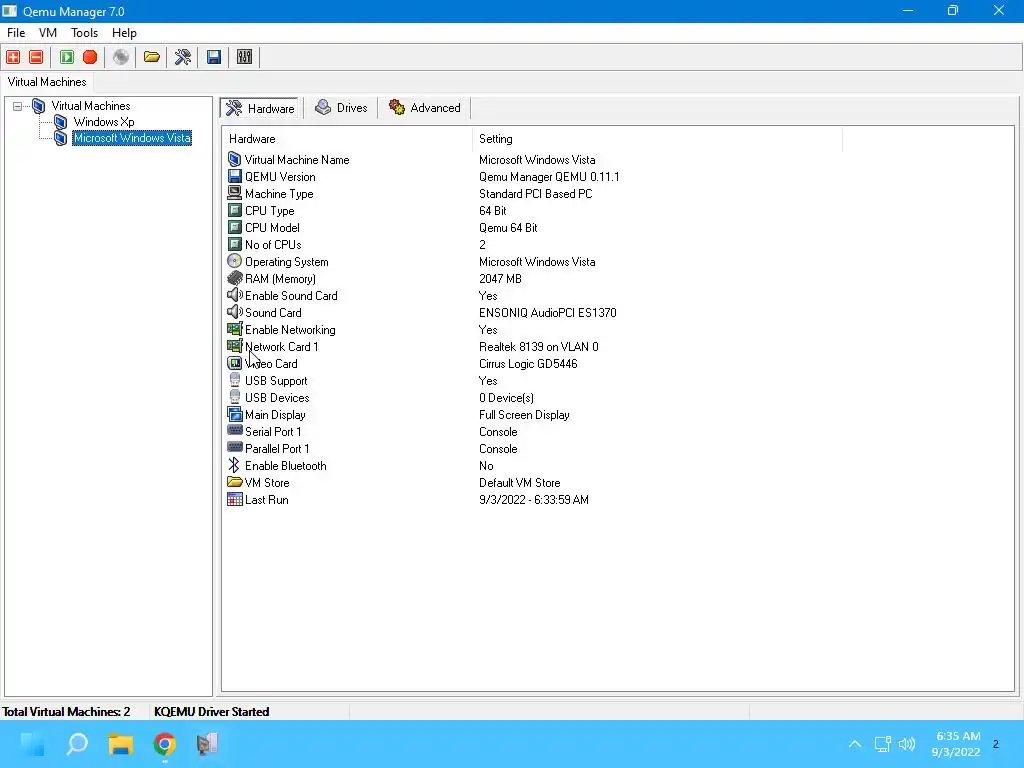Click the USB Support plug icon
1024x768 pixels.
point(234,380)
